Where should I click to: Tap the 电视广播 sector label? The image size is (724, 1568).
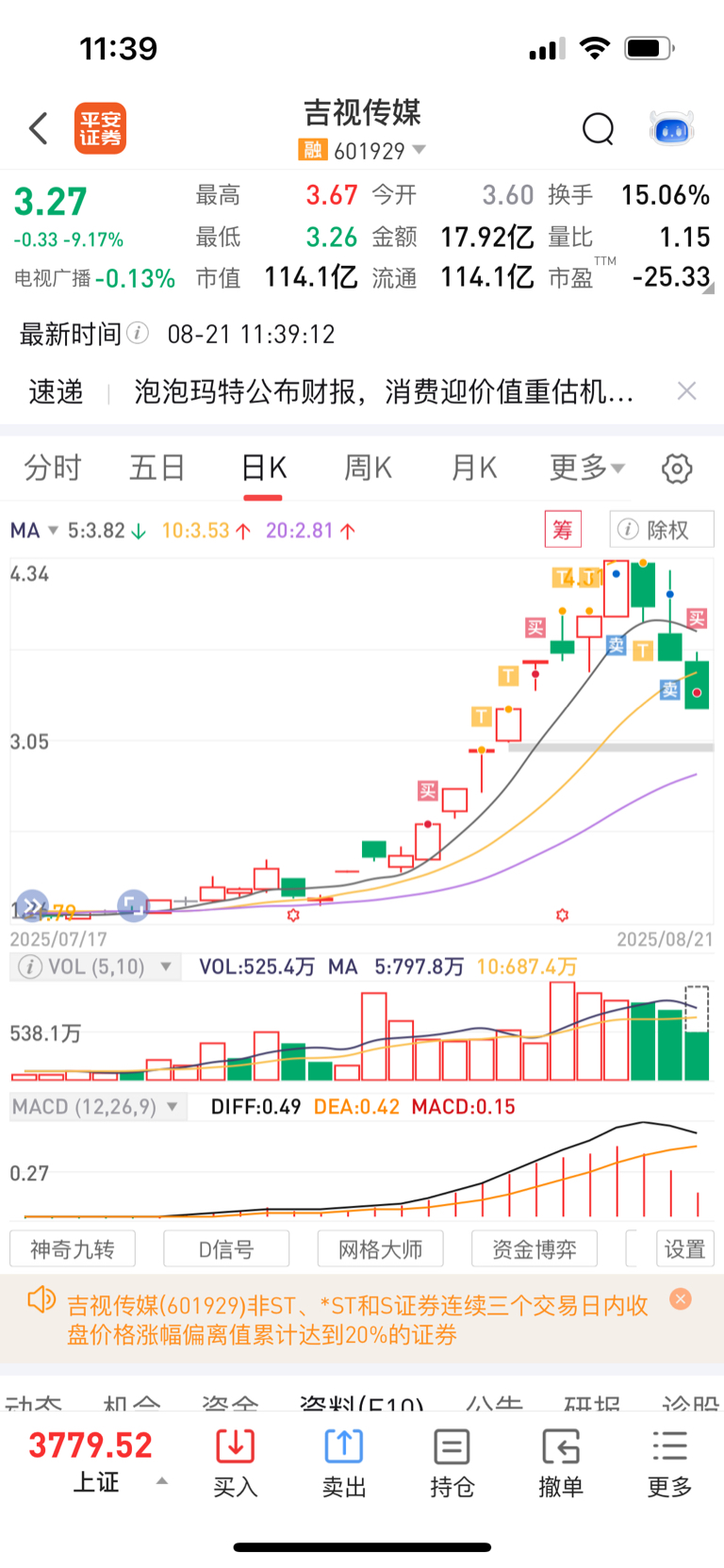(53, 278)
